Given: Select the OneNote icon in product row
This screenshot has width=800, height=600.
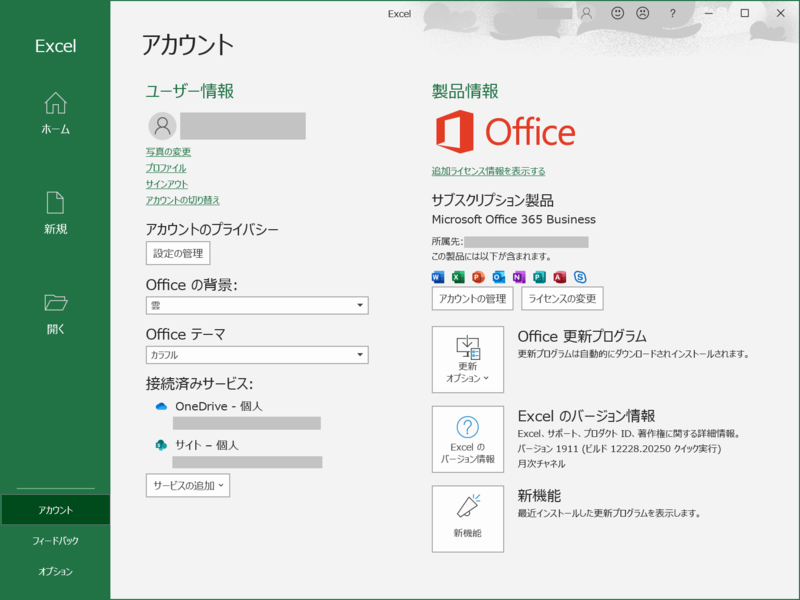Looking at the screenshot, I should point(519,277).
